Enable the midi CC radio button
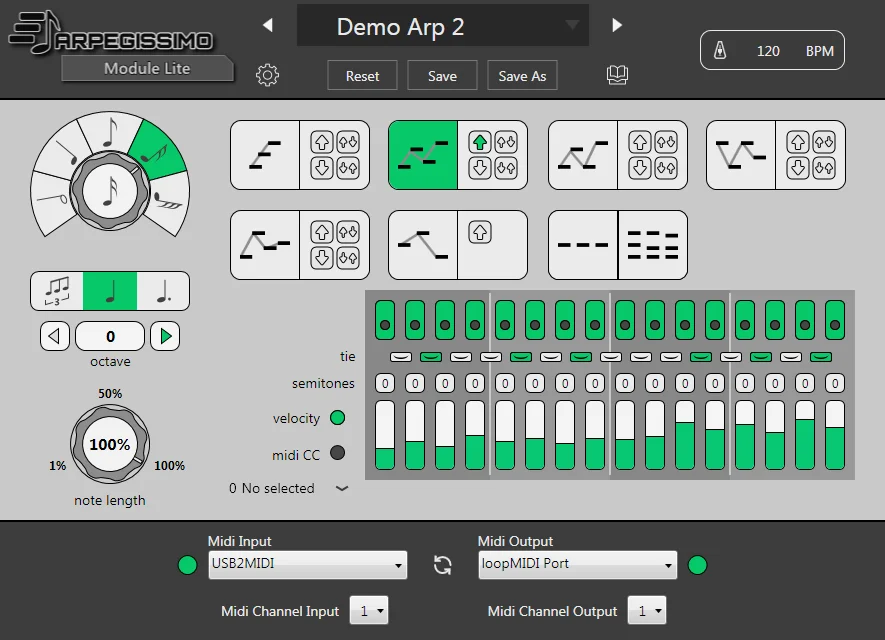 point(338,453)
